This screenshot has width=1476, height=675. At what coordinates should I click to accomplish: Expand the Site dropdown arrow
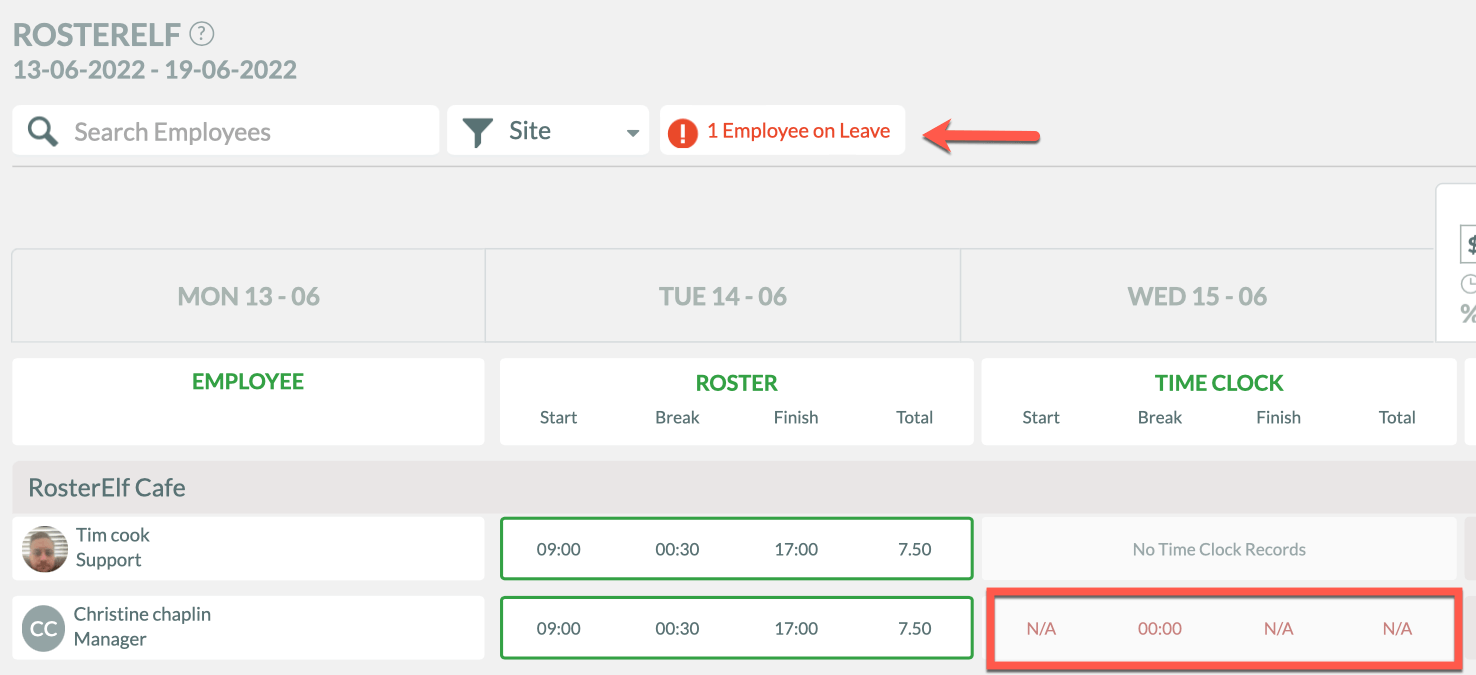point(632,133)
